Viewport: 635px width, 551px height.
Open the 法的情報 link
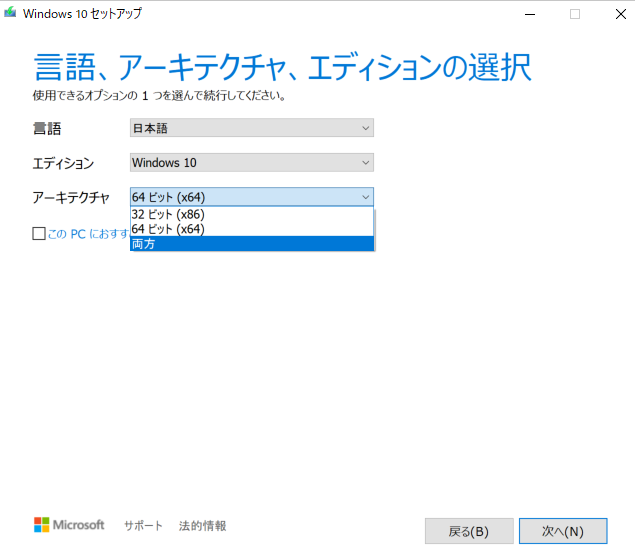coord(202,525)
